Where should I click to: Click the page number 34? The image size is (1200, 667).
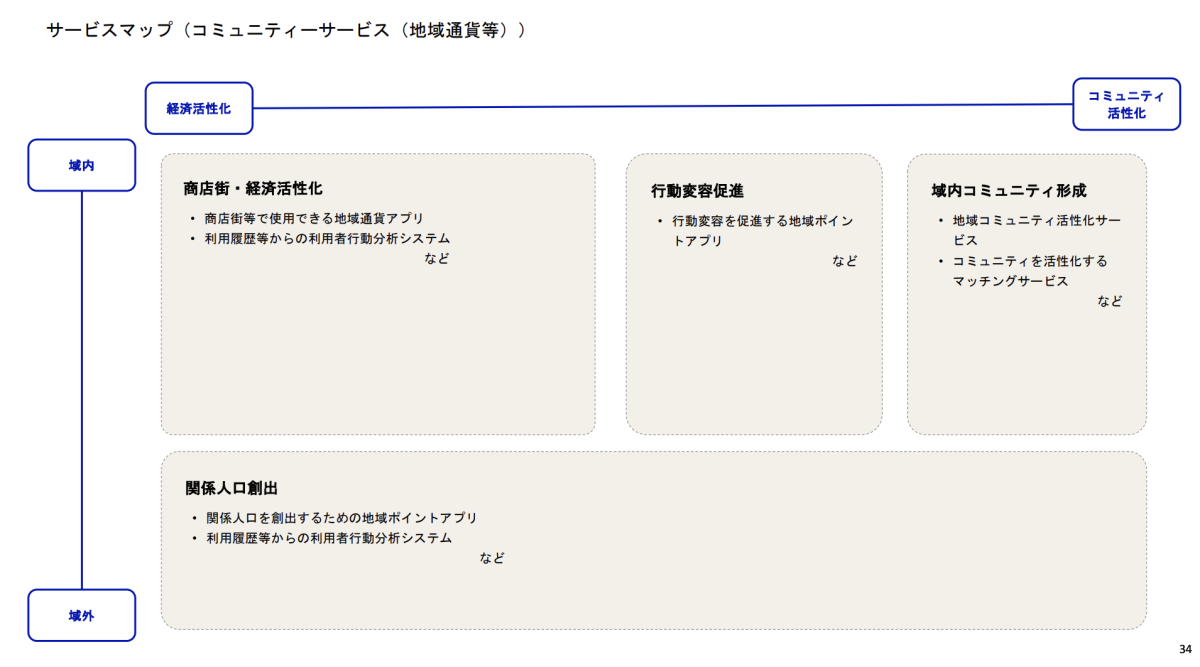(1185, 648)
